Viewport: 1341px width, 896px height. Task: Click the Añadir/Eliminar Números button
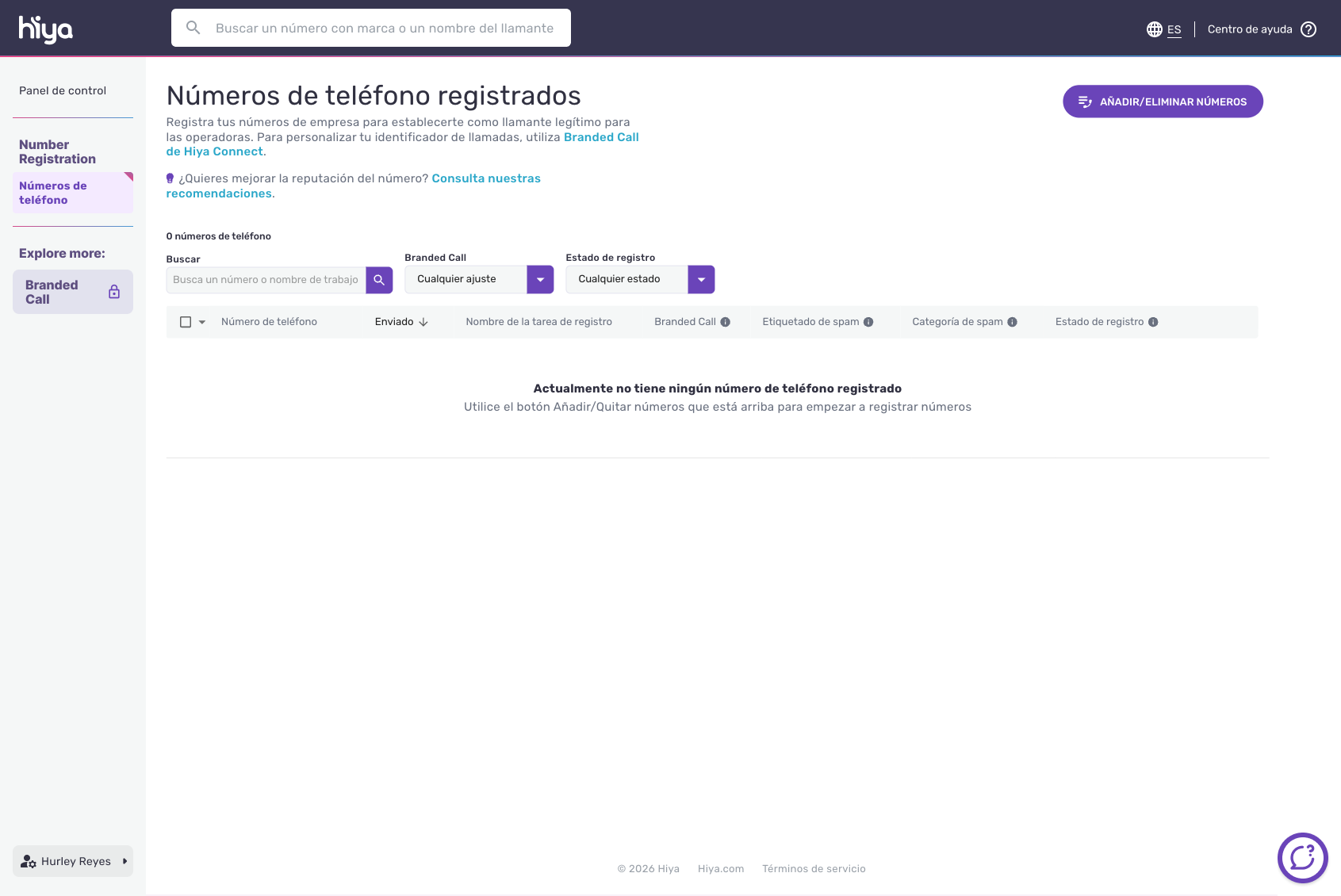1163,101
